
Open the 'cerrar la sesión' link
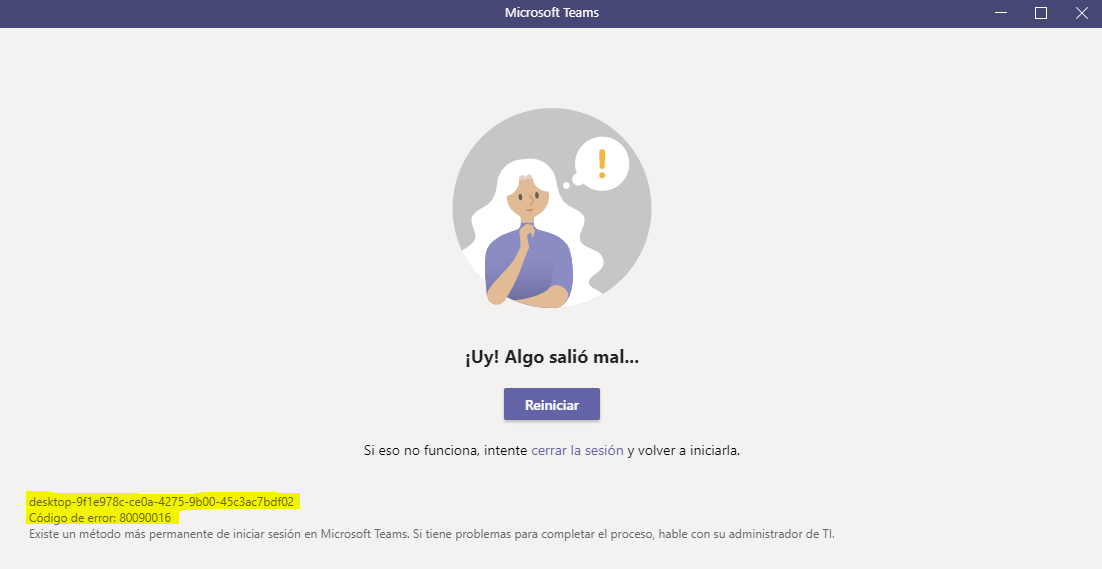point(577,450)
